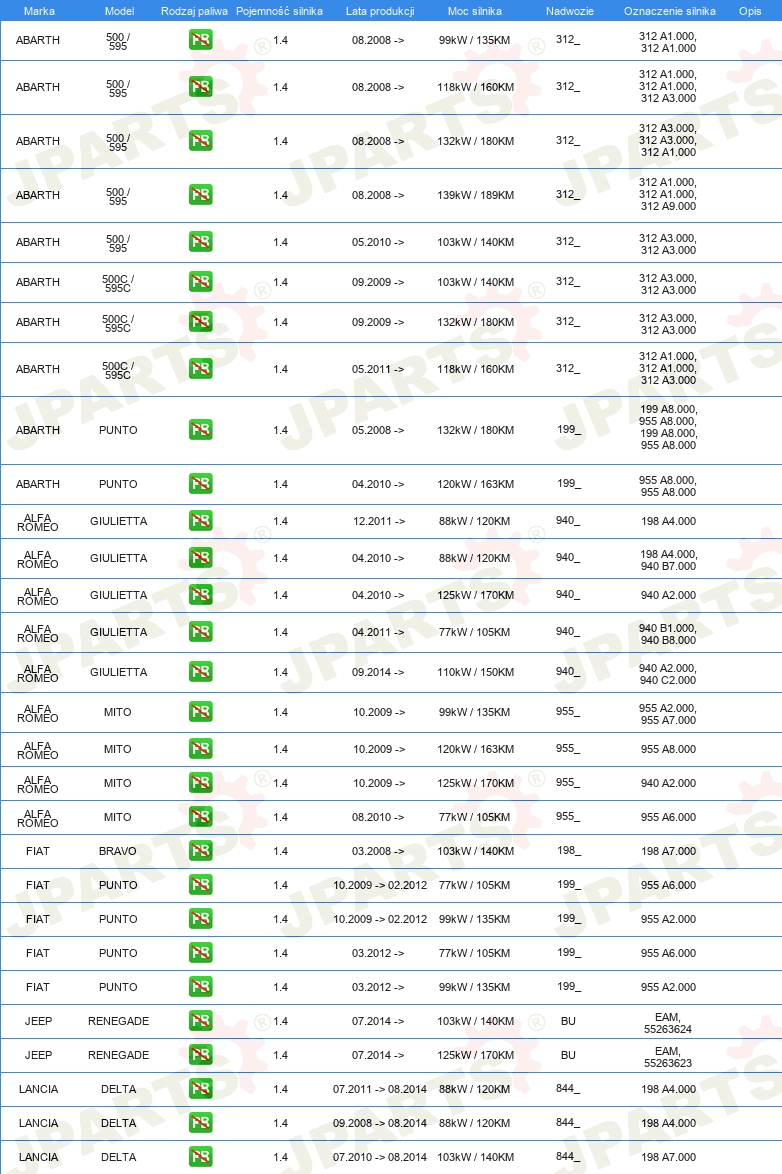This screenshot has width=782, height=1174.
Task: Click the Moc silnika column header
Action: (475, 11)
